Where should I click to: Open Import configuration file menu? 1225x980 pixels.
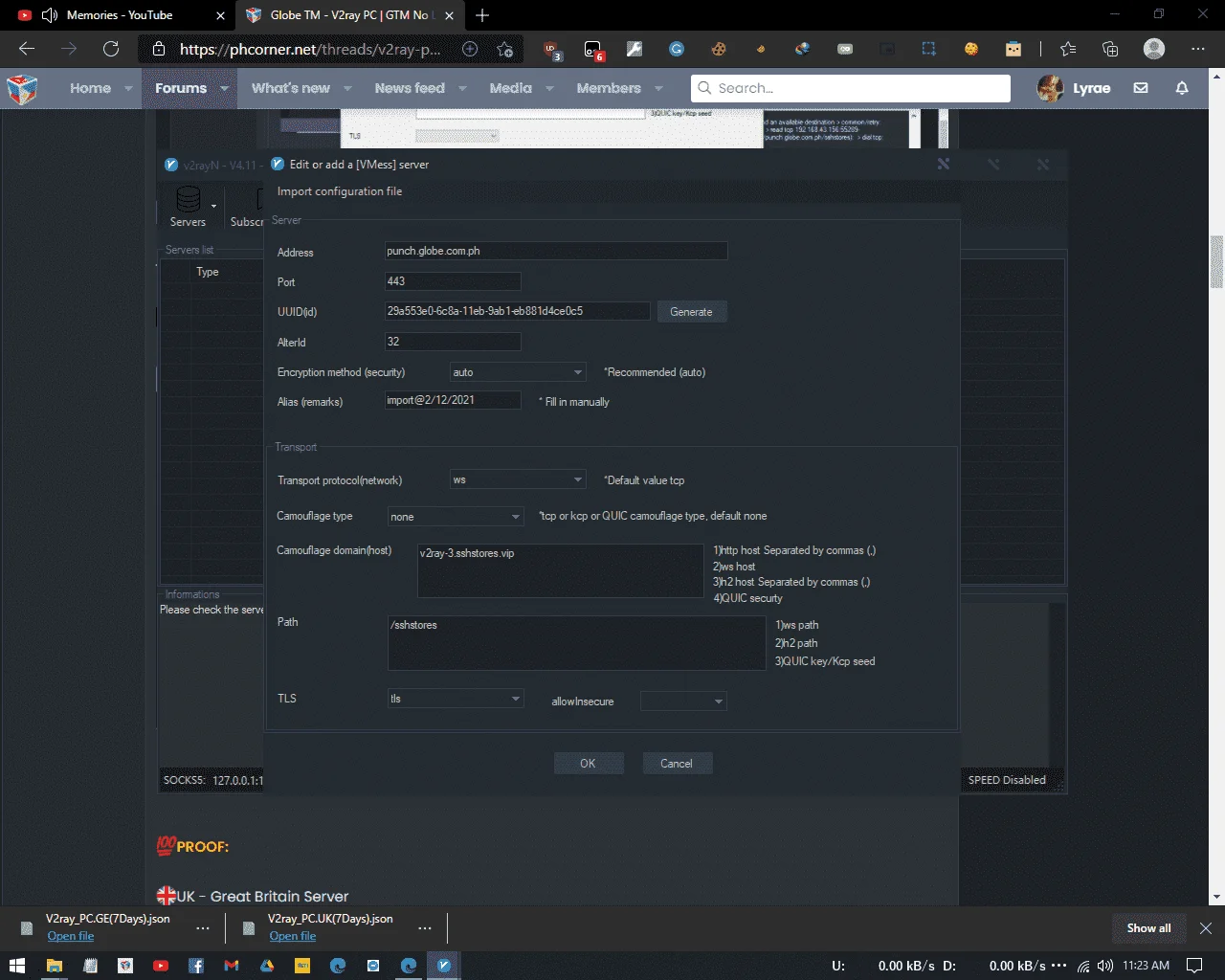(340, 191)
